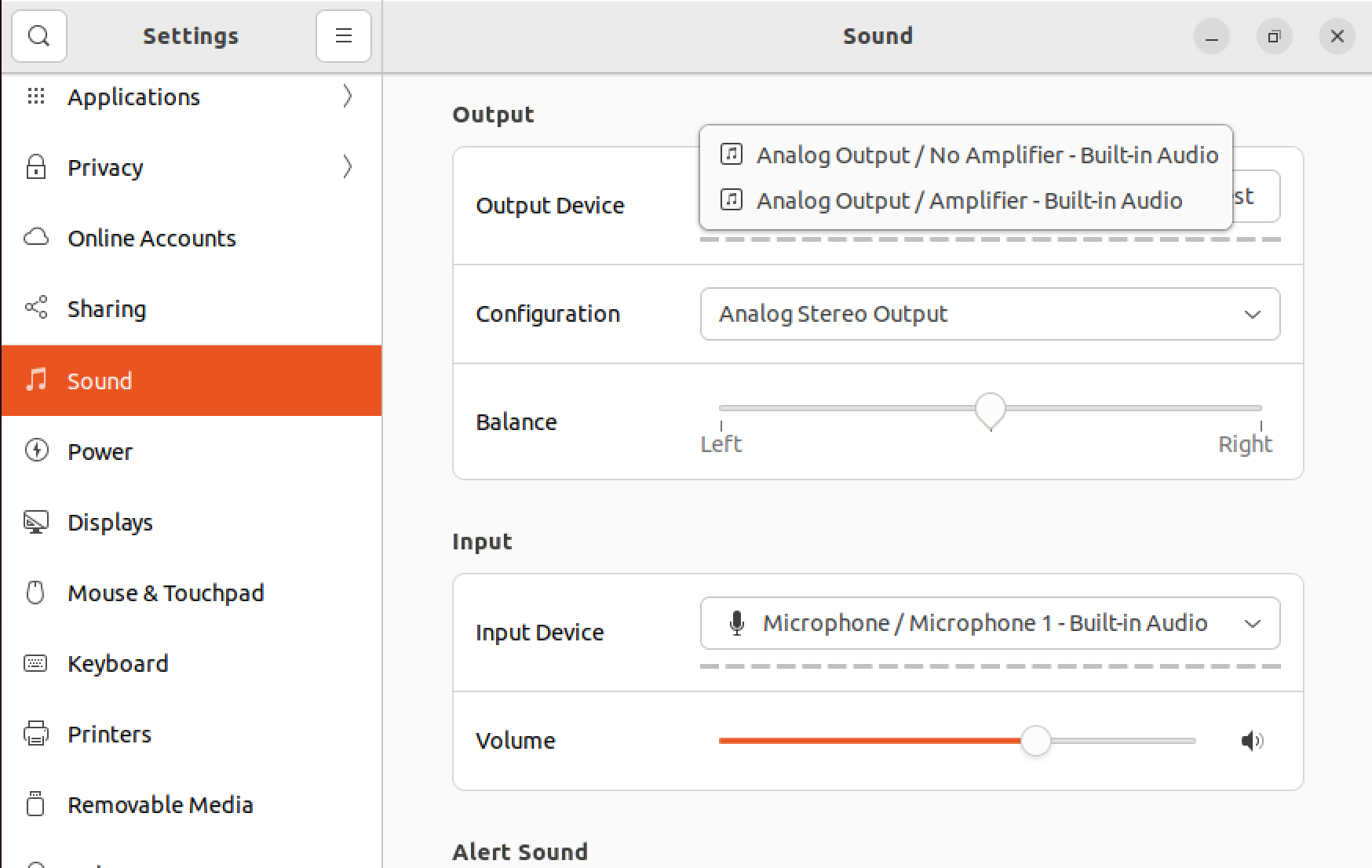Screen dimensions: 1372x868
Task: Click the partially hidden Test button
Action: 1256,196
